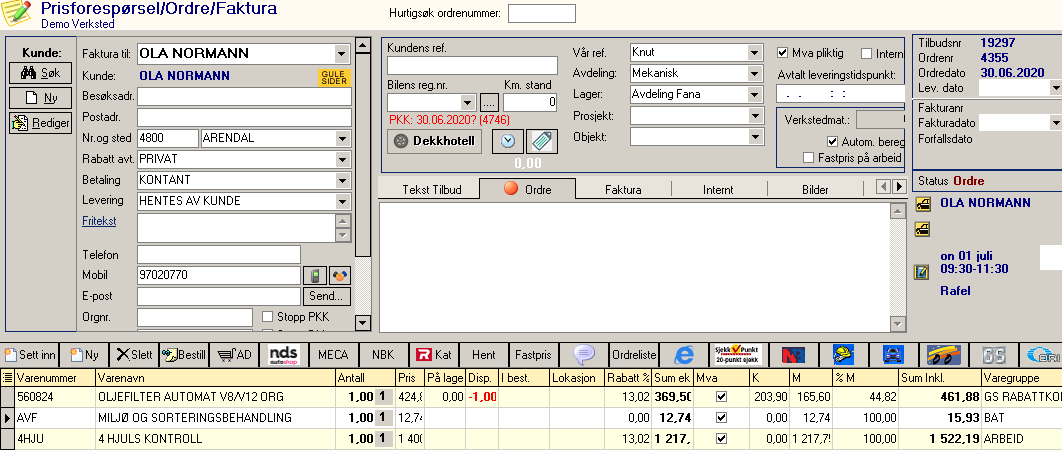Open the Fritekst link
The image size is (1062, 450).
(x=99, y=221)
